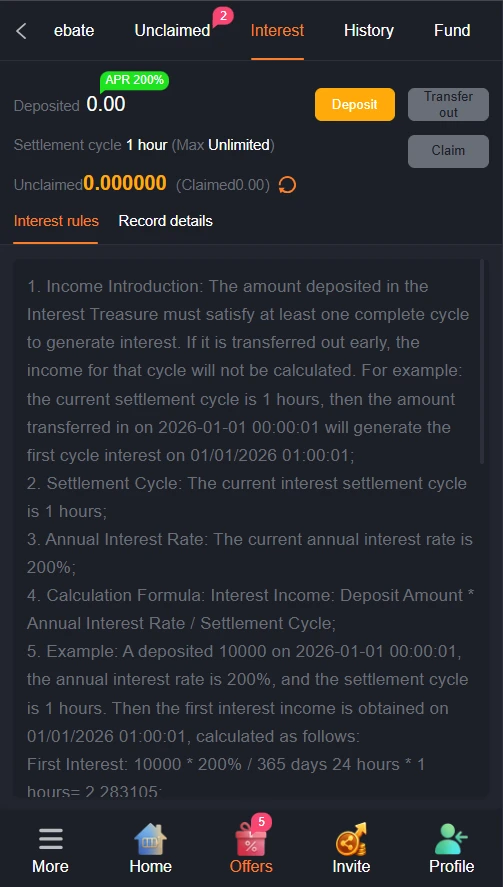Open Offers gift box icon
503x887 pixels.
(x=251, y=840)
